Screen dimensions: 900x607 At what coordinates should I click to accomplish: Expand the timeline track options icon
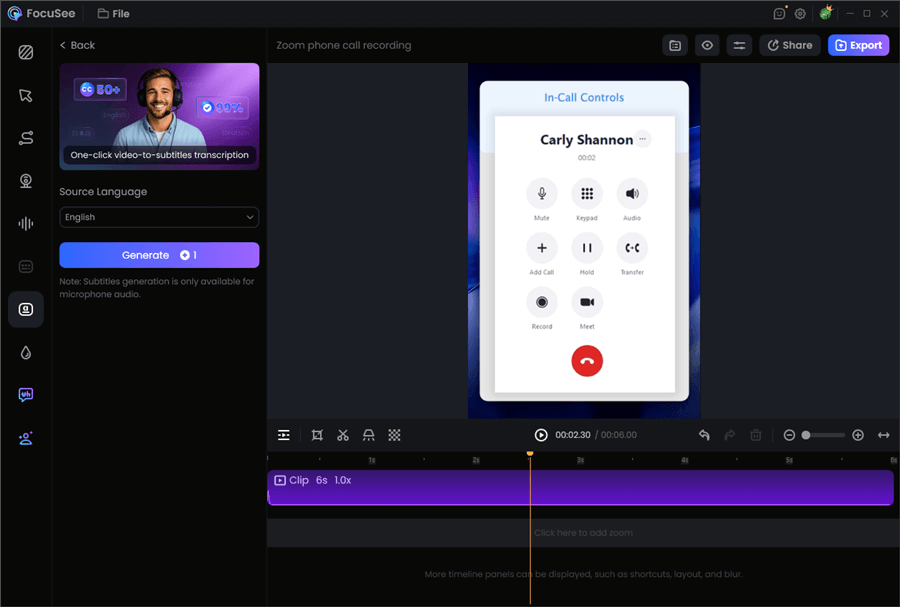(x=284, y=434)
